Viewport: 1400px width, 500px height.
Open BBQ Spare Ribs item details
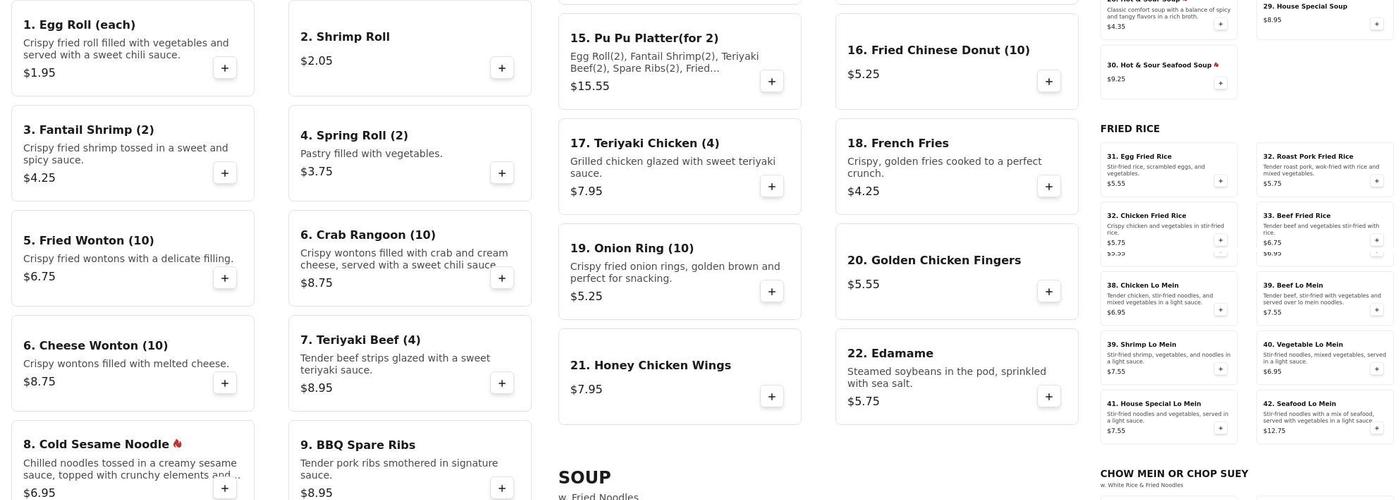point(357,445)
